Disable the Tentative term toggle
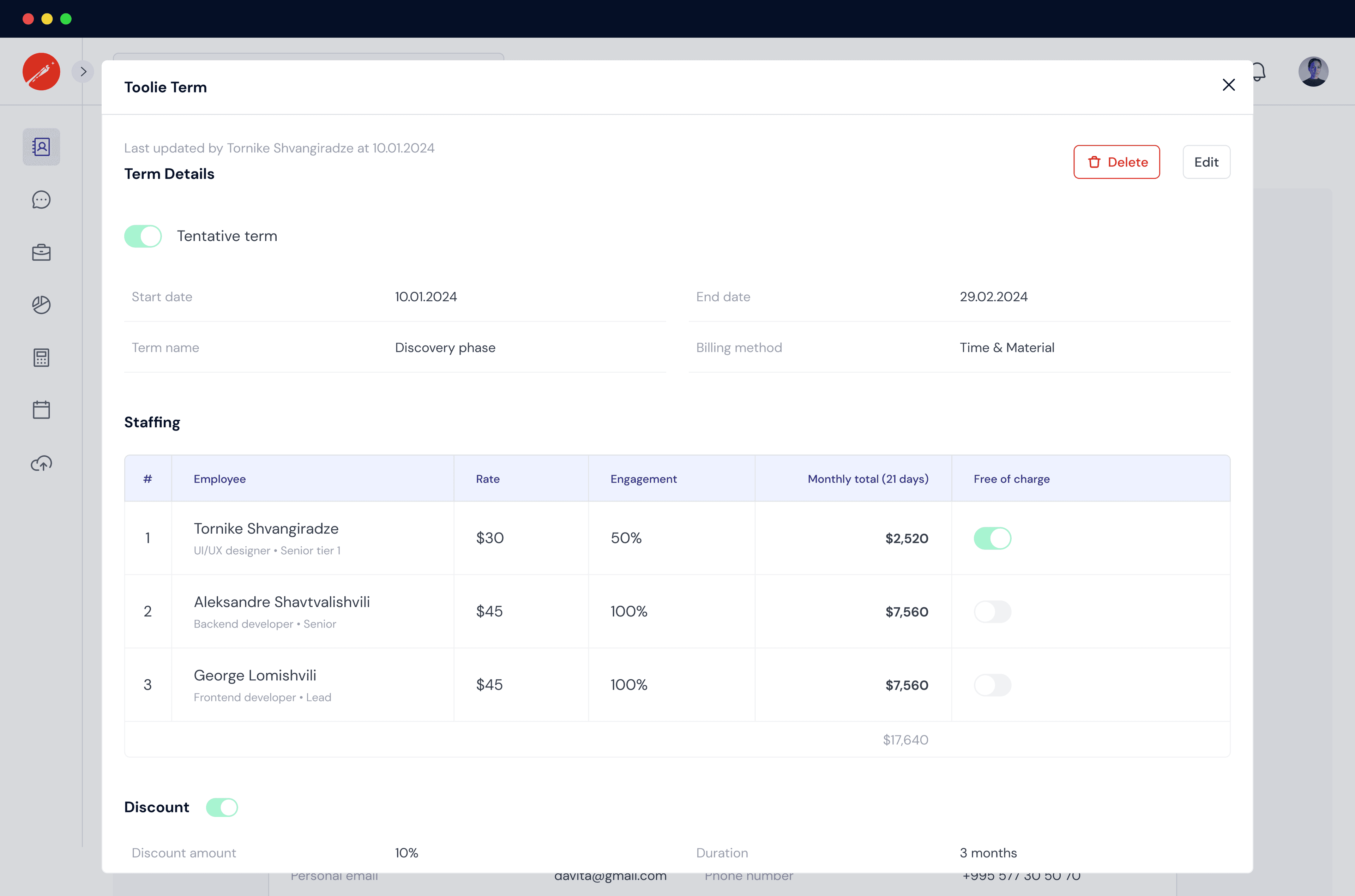Screen dimensions: 1355x896 click(x=142, y=235)
